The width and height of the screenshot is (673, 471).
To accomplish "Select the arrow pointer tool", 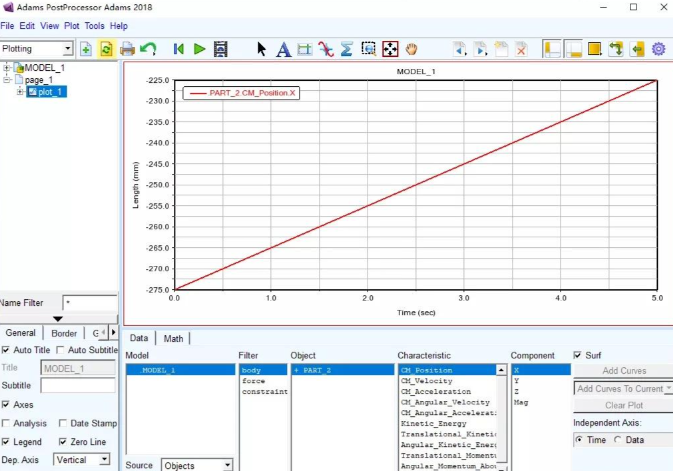I will [262, 48].
